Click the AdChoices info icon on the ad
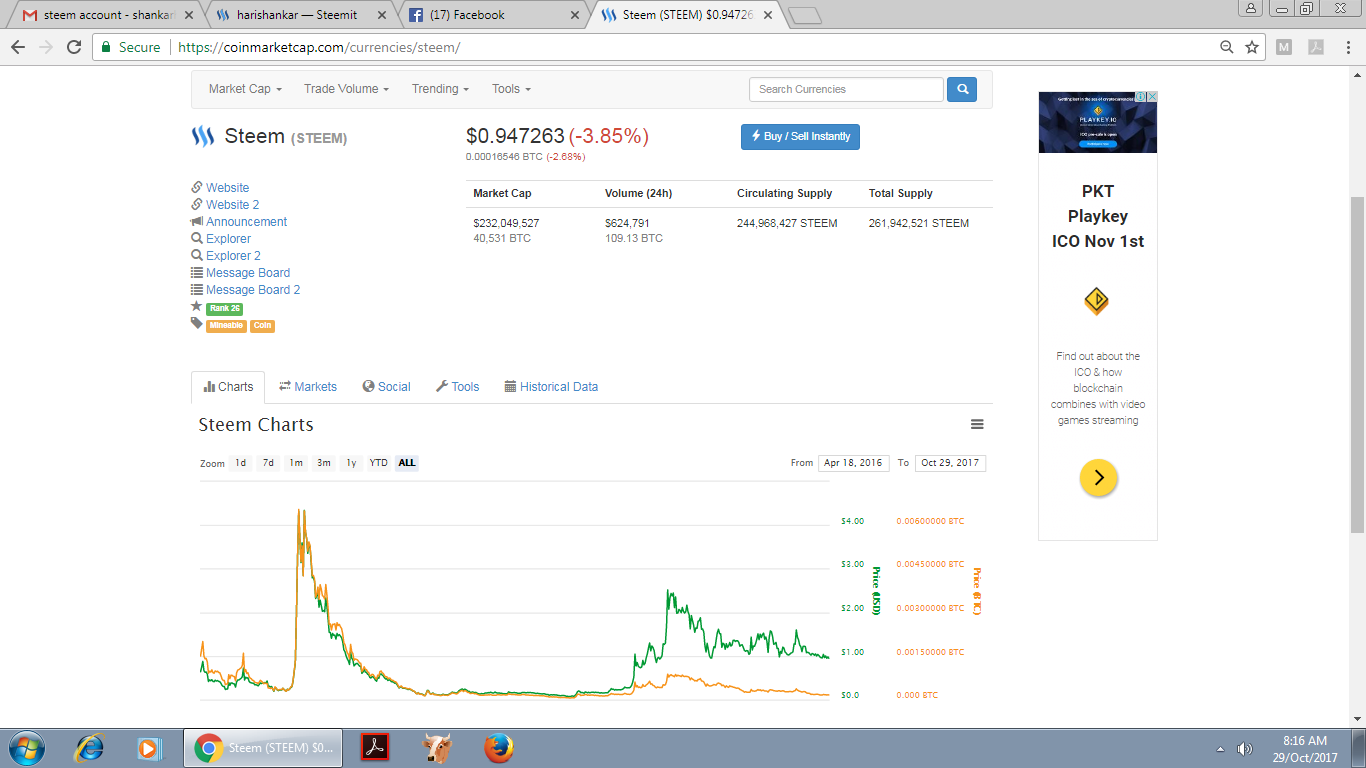Image resolution: width=1366 pixels, height=768 pixels. point(1141,97)
